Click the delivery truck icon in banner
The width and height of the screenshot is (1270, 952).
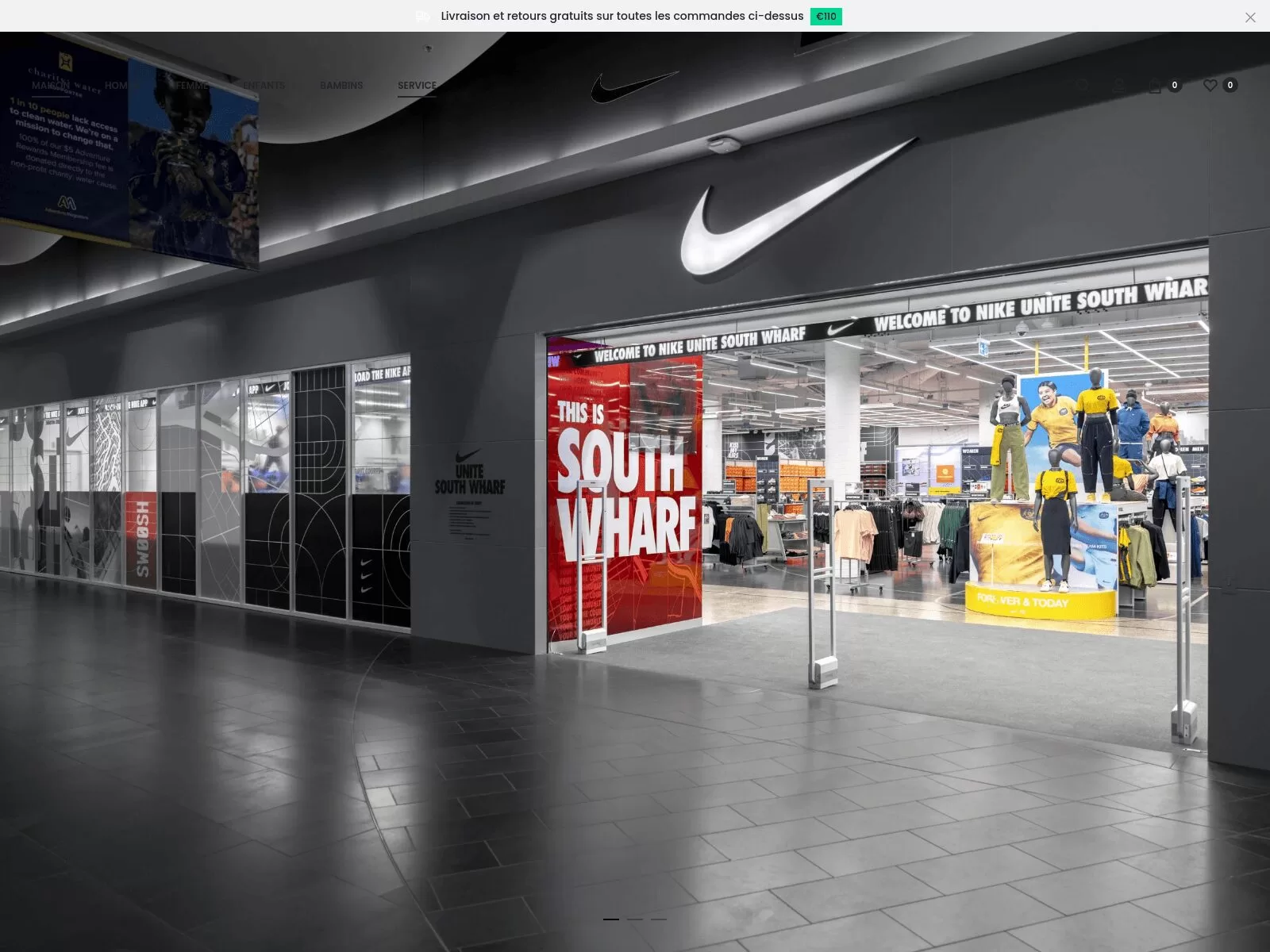[423, 16]
